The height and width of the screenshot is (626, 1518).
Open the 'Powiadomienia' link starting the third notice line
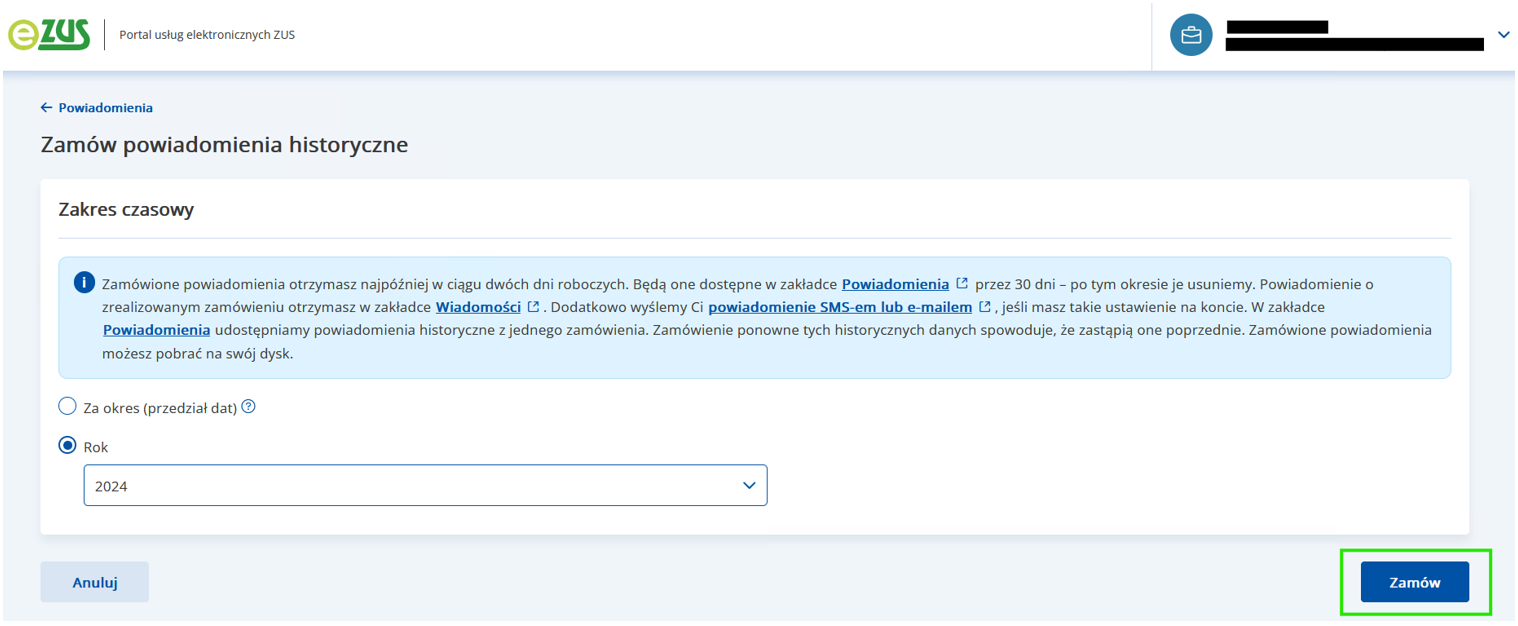coord(156,330)
